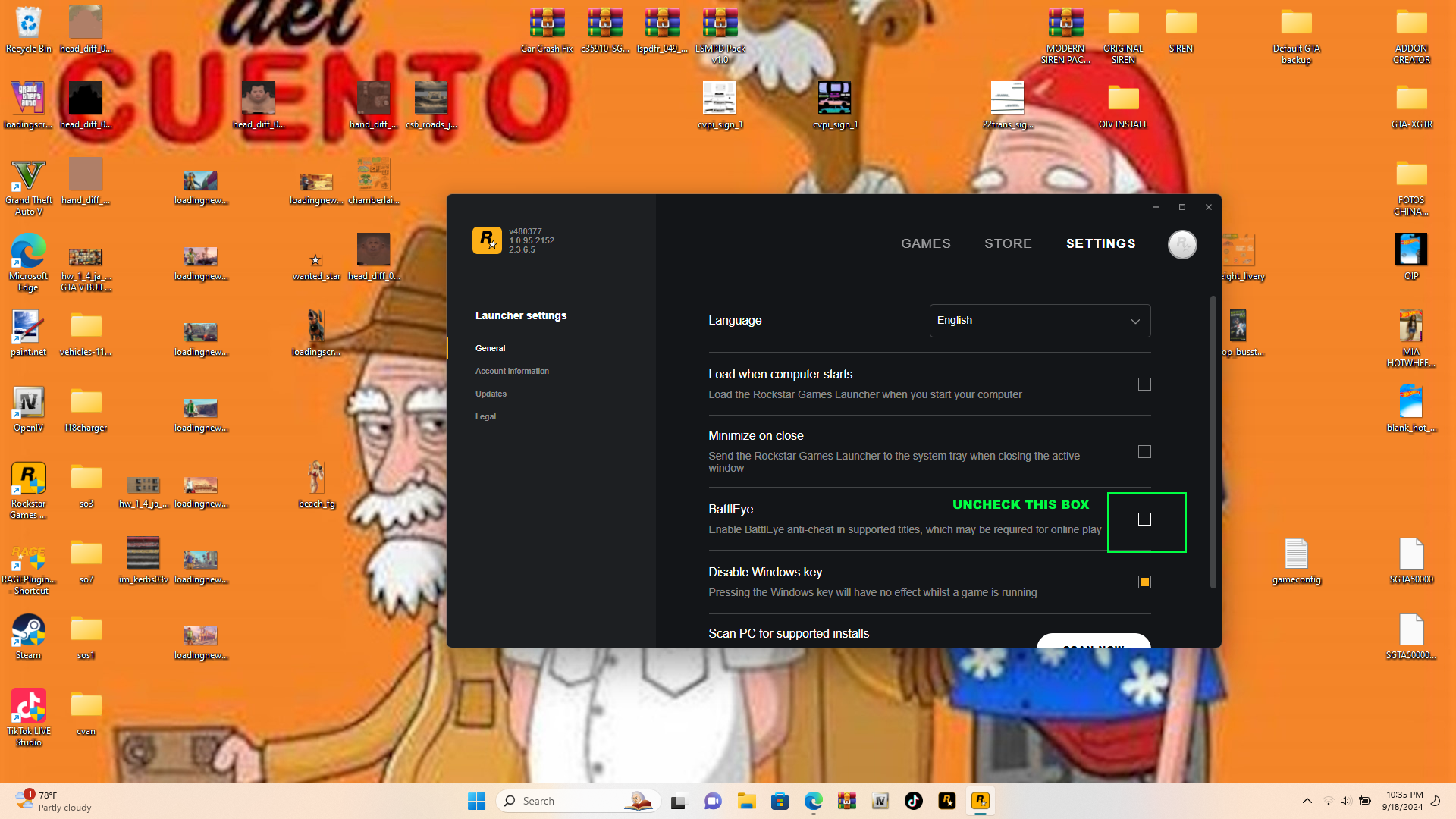Click the Rockstar Games logo in launcher
Image resolution: width=1456 pixels, height=819 pixels.
click(487, 240)
